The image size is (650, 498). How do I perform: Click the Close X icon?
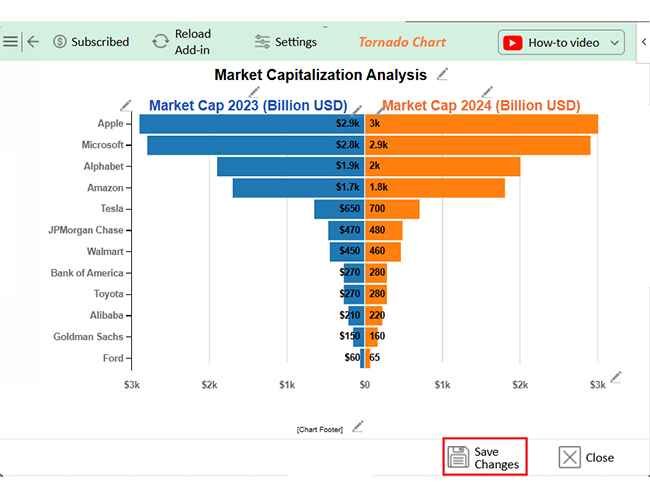[x=570, y=457]
